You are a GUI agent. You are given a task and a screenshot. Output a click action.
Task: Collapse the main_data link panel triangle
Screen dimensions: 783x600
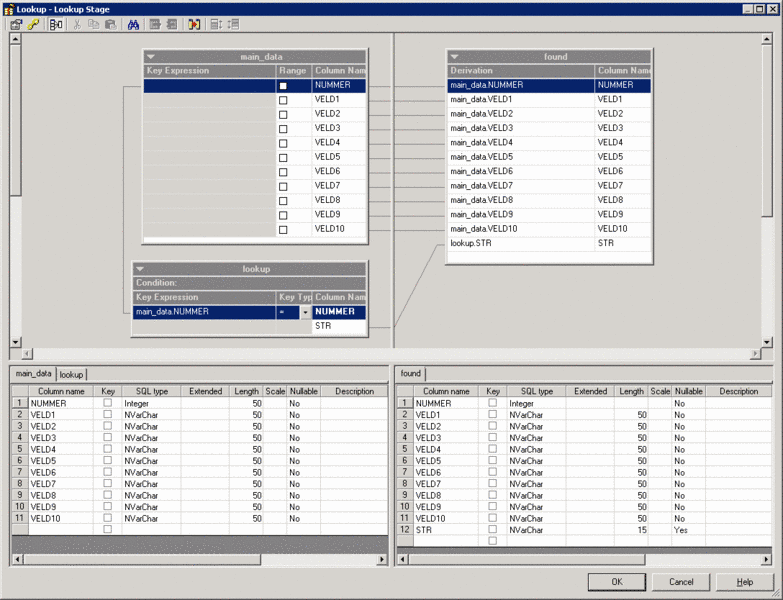tap(151, 57)
